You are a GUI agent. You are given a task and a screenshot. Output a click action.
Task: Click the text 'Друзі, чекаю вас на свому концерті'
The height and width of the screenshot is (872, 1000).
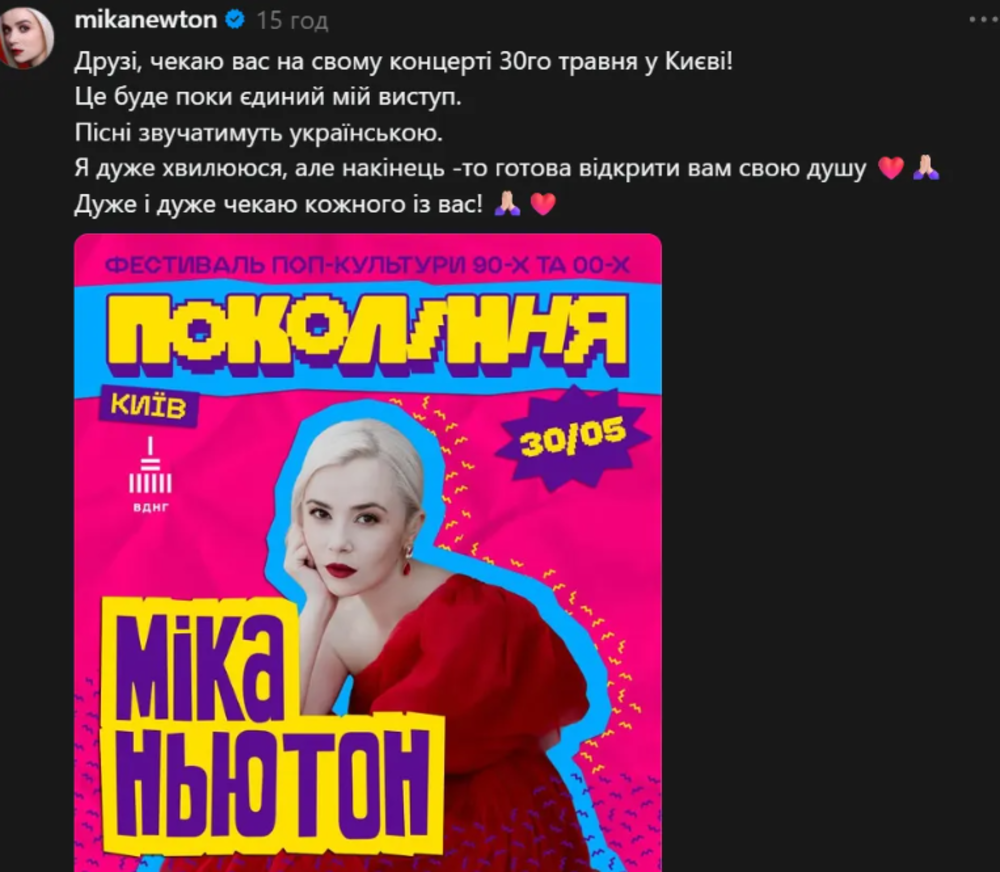click(x=283, y=63)
